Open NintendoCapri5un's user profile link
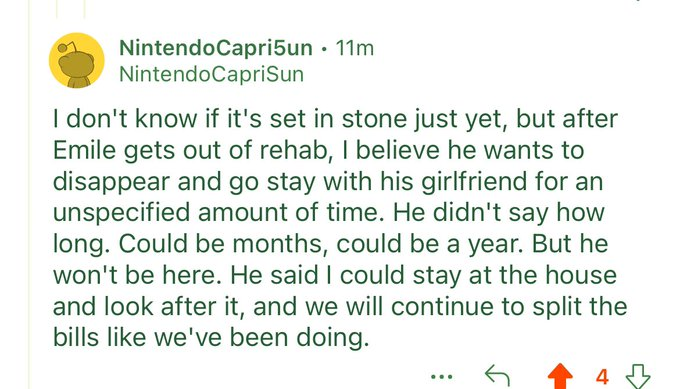 [216, 47]
